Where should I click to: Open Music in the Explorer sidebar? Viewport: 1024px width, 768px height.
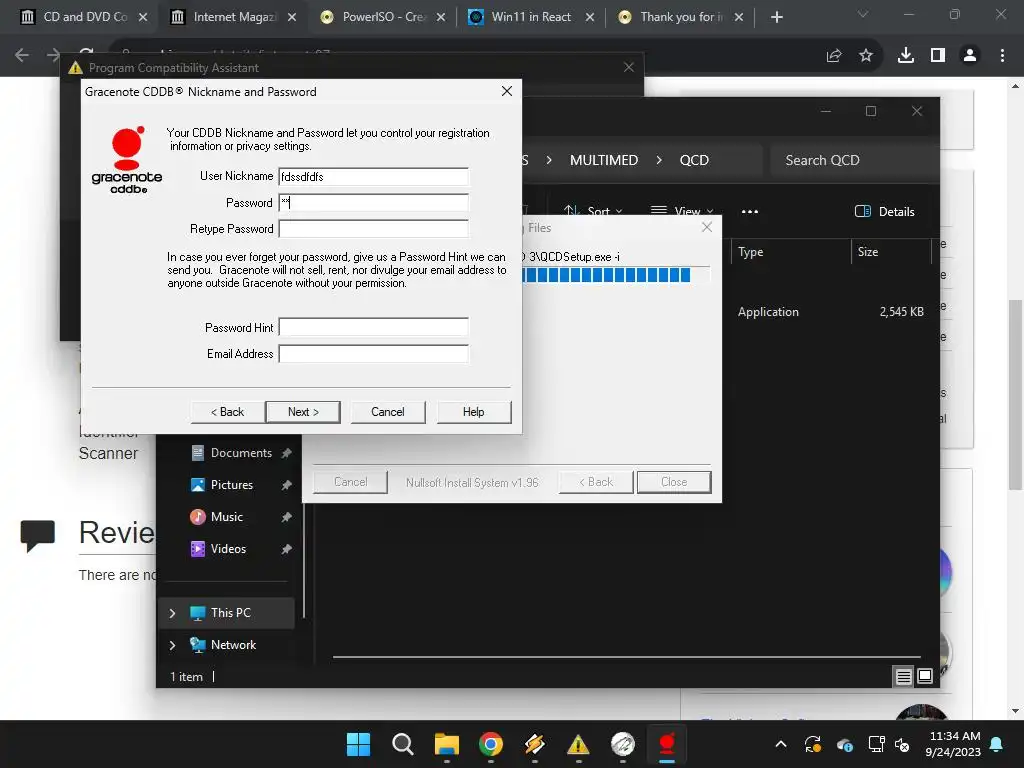point(226,517)
